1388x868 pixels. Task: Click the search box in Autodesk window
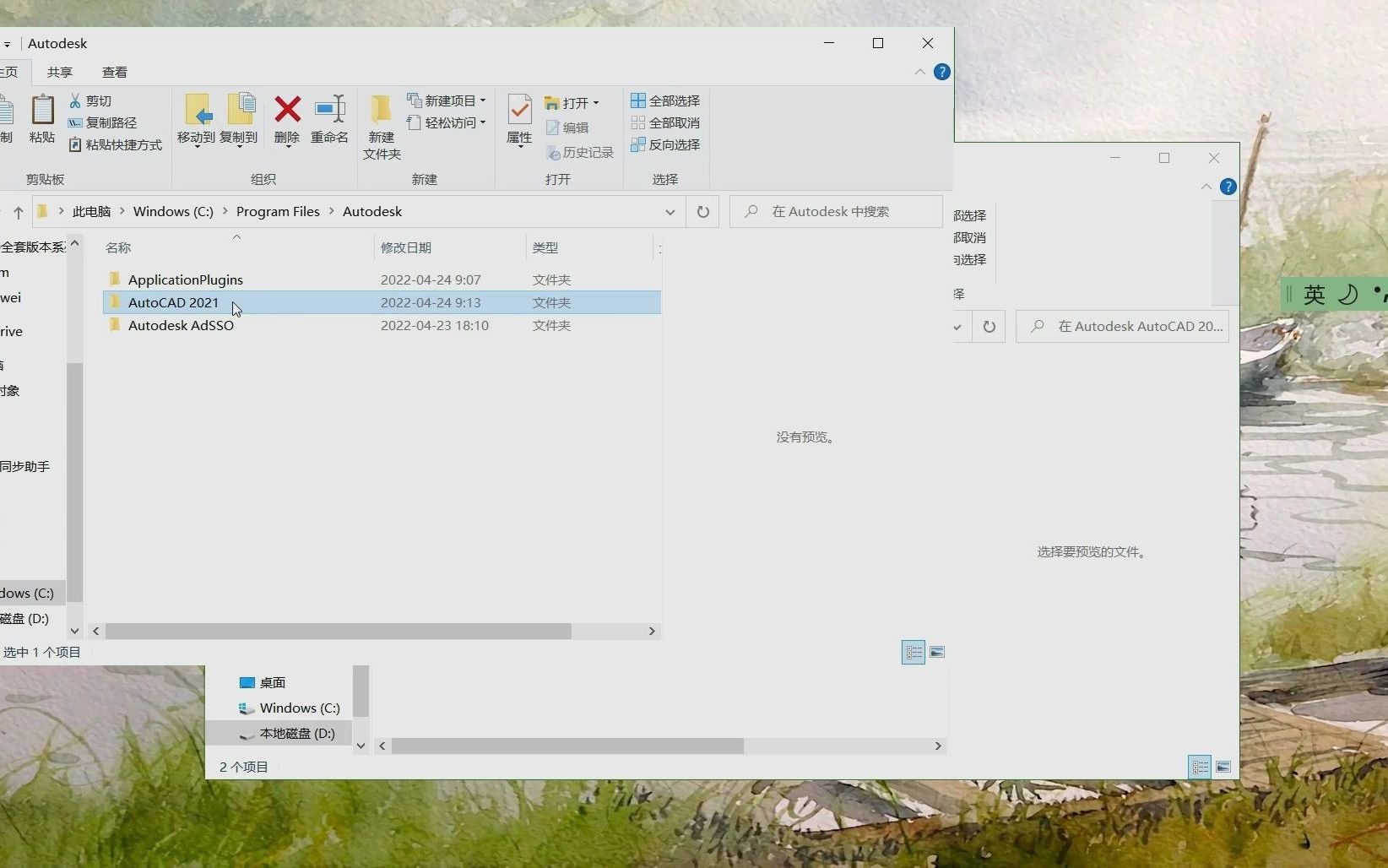click(836, 212)
